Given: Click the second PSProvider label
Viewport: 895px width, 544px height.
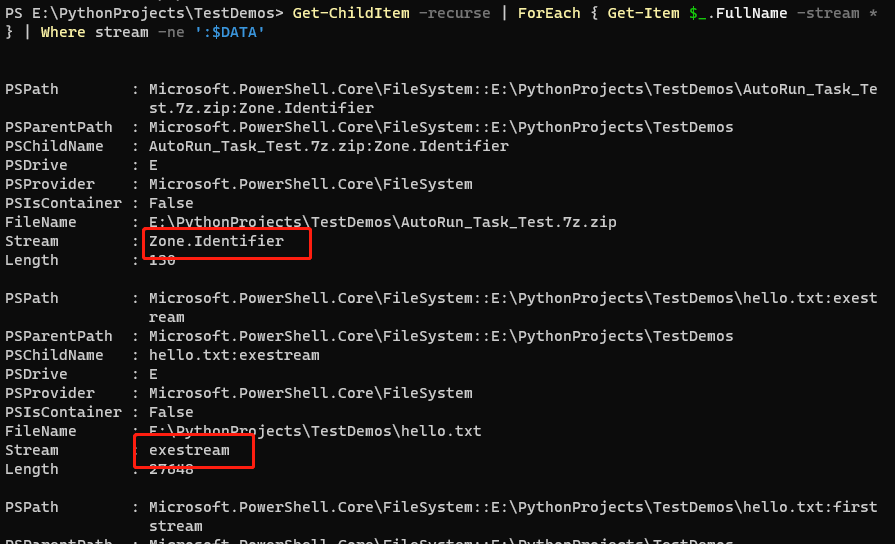Looking at the screenshot, I should pyautogui.click(x=50, y=393).
